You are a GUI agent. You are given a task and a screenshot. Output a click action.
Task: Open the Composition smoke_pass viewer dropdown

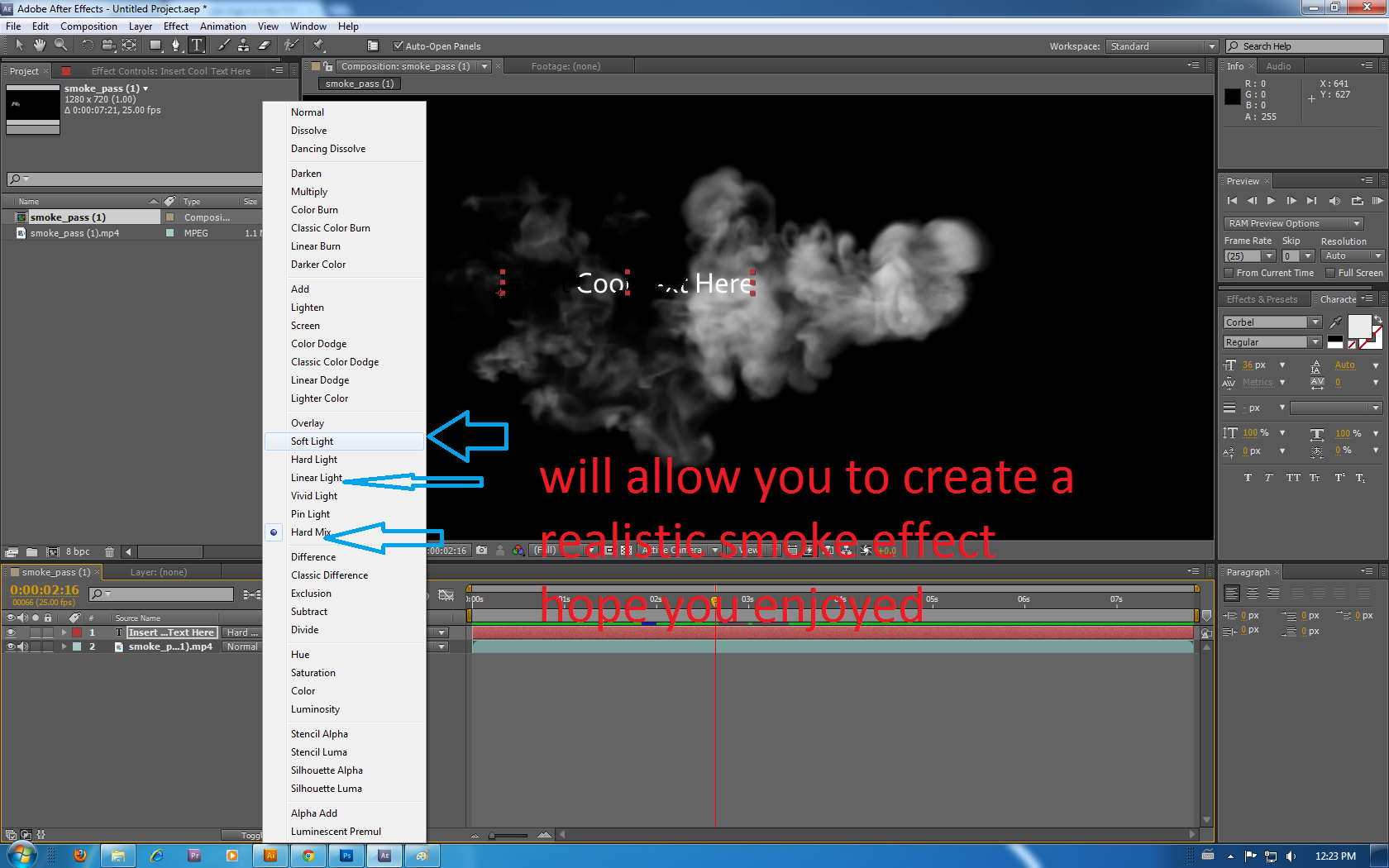[484, 66]
